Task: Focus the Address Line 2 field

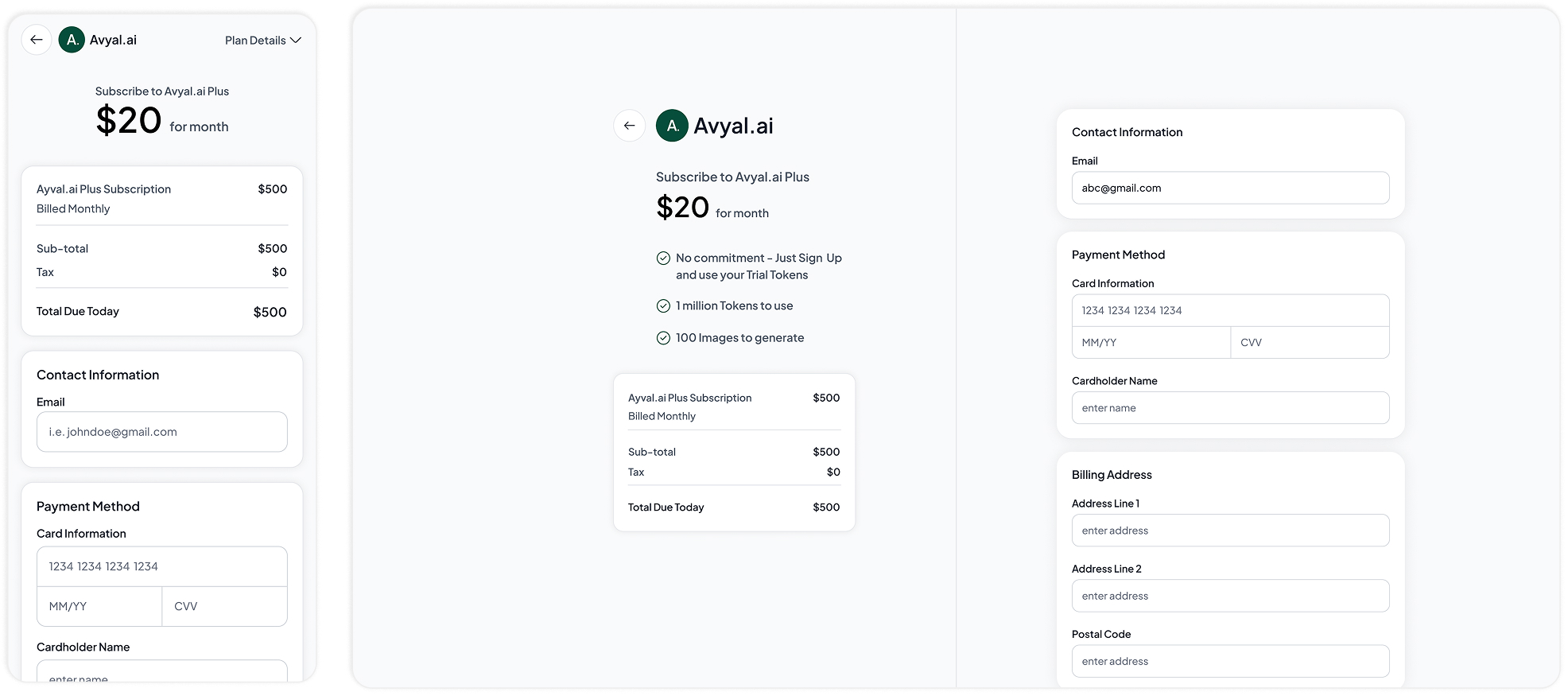Action: click(1231, 595)
